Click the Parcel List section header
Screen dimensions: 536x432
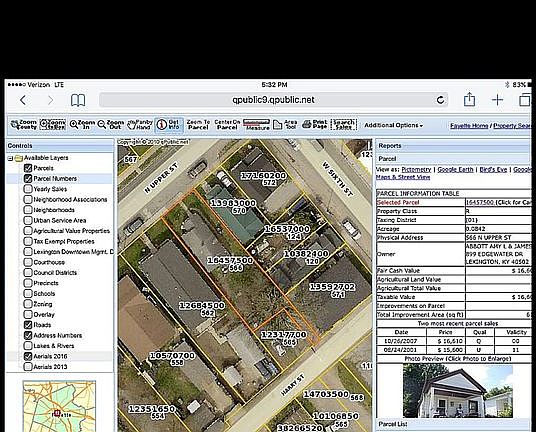[x=453, y=424]
